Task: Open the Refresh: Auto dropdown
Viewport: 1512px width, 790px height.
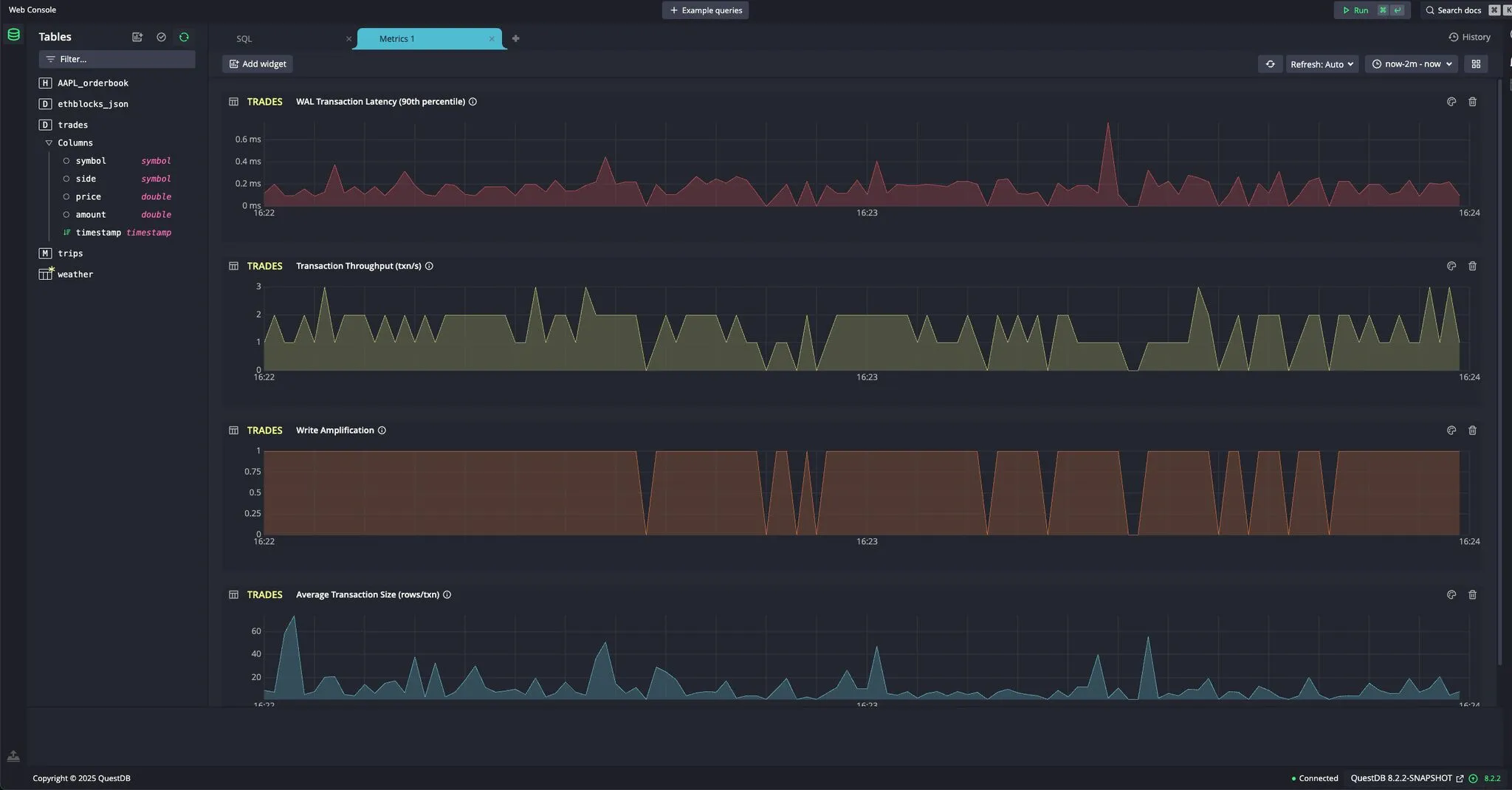Action: 1321,63
